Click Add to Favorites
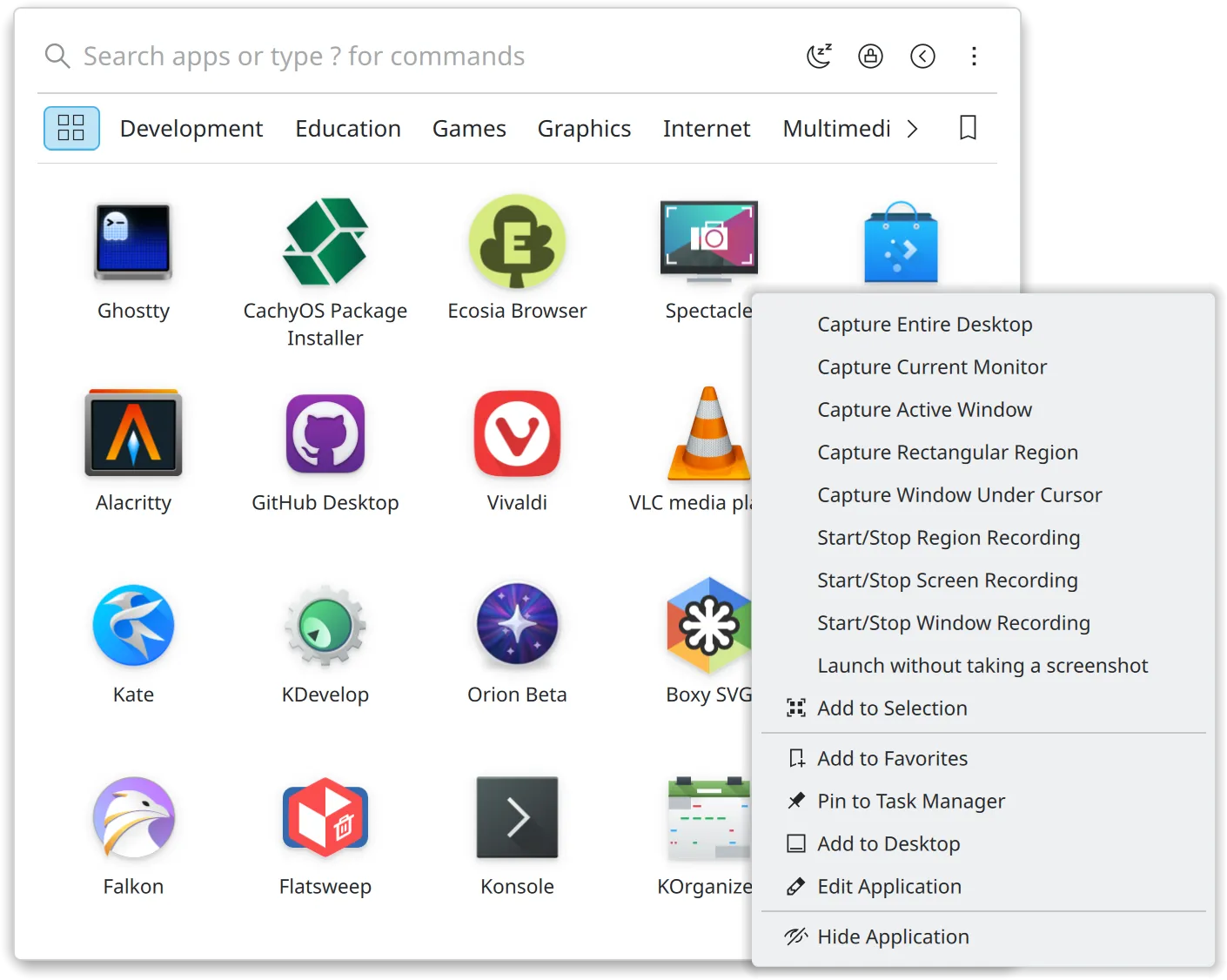 pyautogui.click(x=983, y=759)
